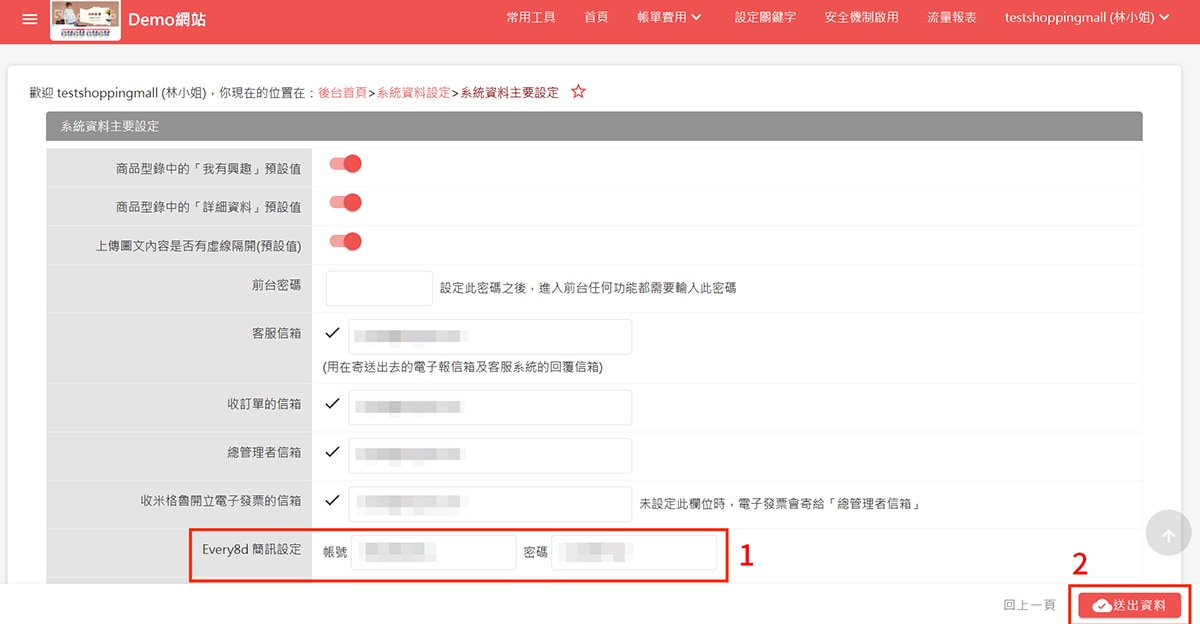The width and height of the screenshot is (1200, 624).
Task: Toggle the 「我有興趣」預設值 switch
Action: 345,164
